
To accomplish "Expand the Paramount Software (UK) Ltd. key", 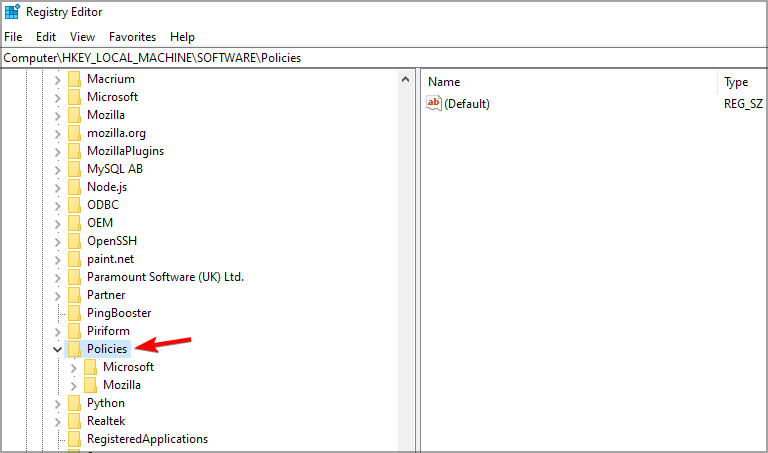I will [x=57, y=278].
